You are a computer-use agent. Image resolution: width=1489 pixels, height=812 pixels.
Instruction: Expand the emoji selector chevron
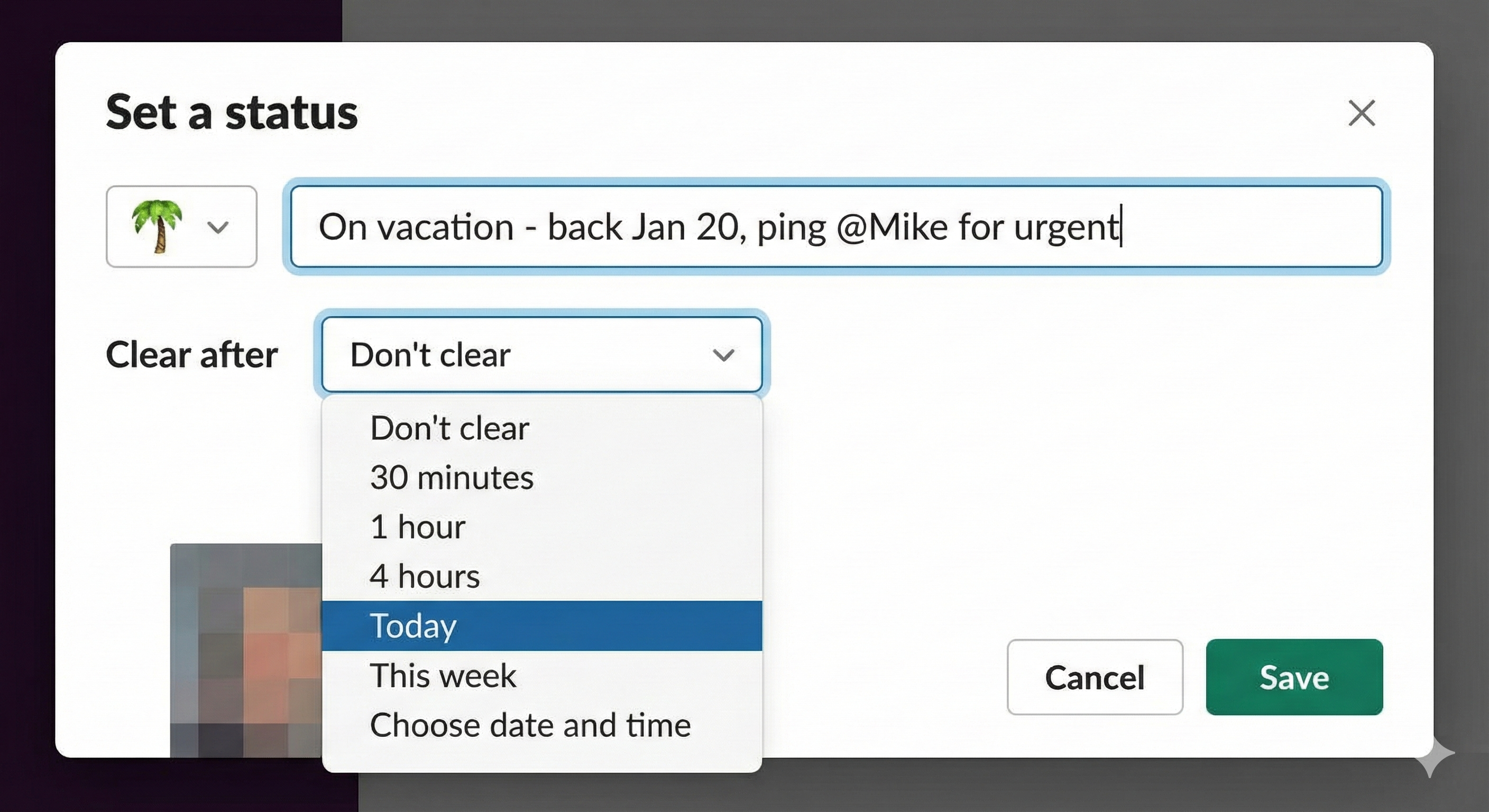[x=218, y=227]
